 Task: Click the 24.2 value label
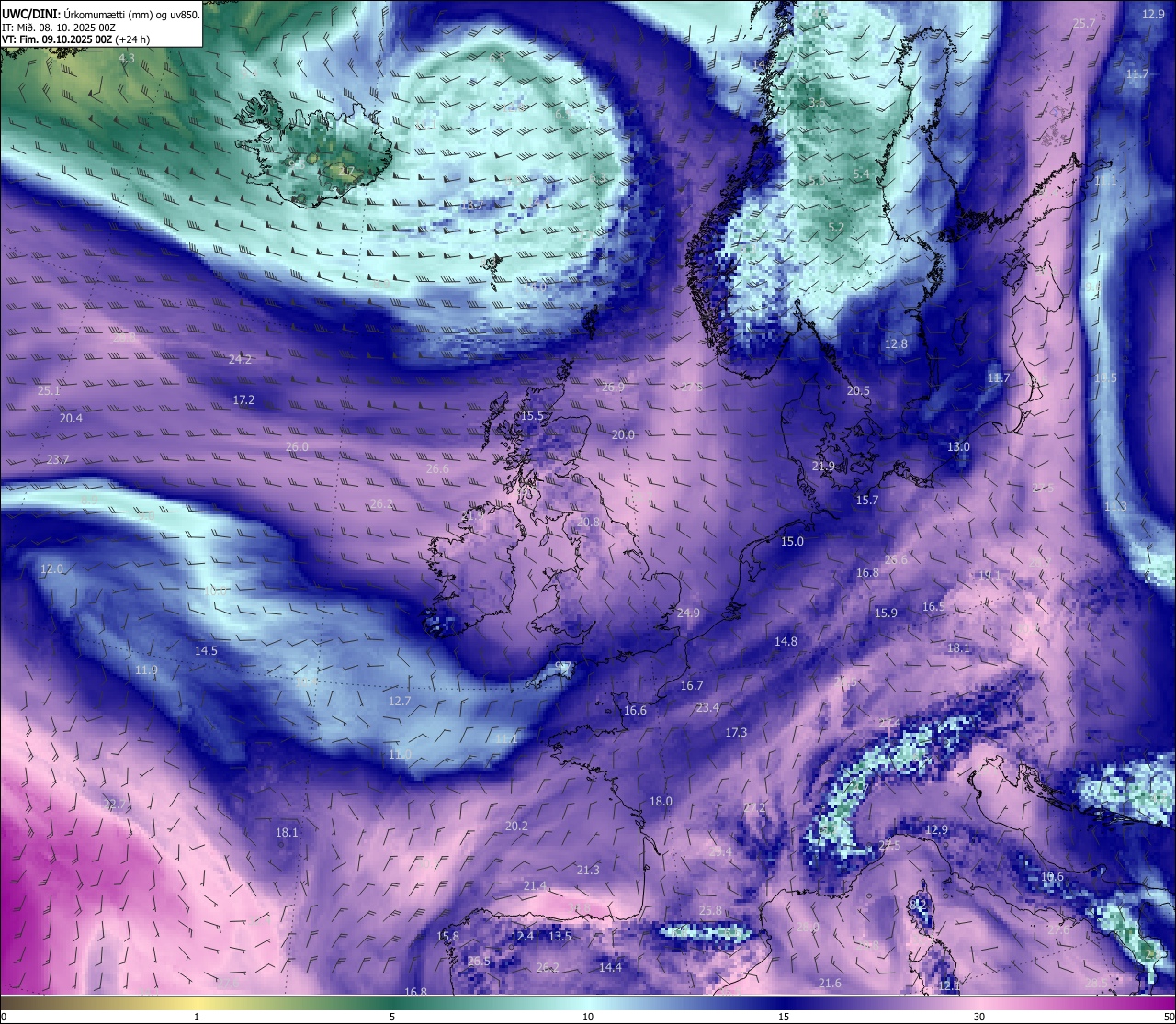click(x=240, y=359)
